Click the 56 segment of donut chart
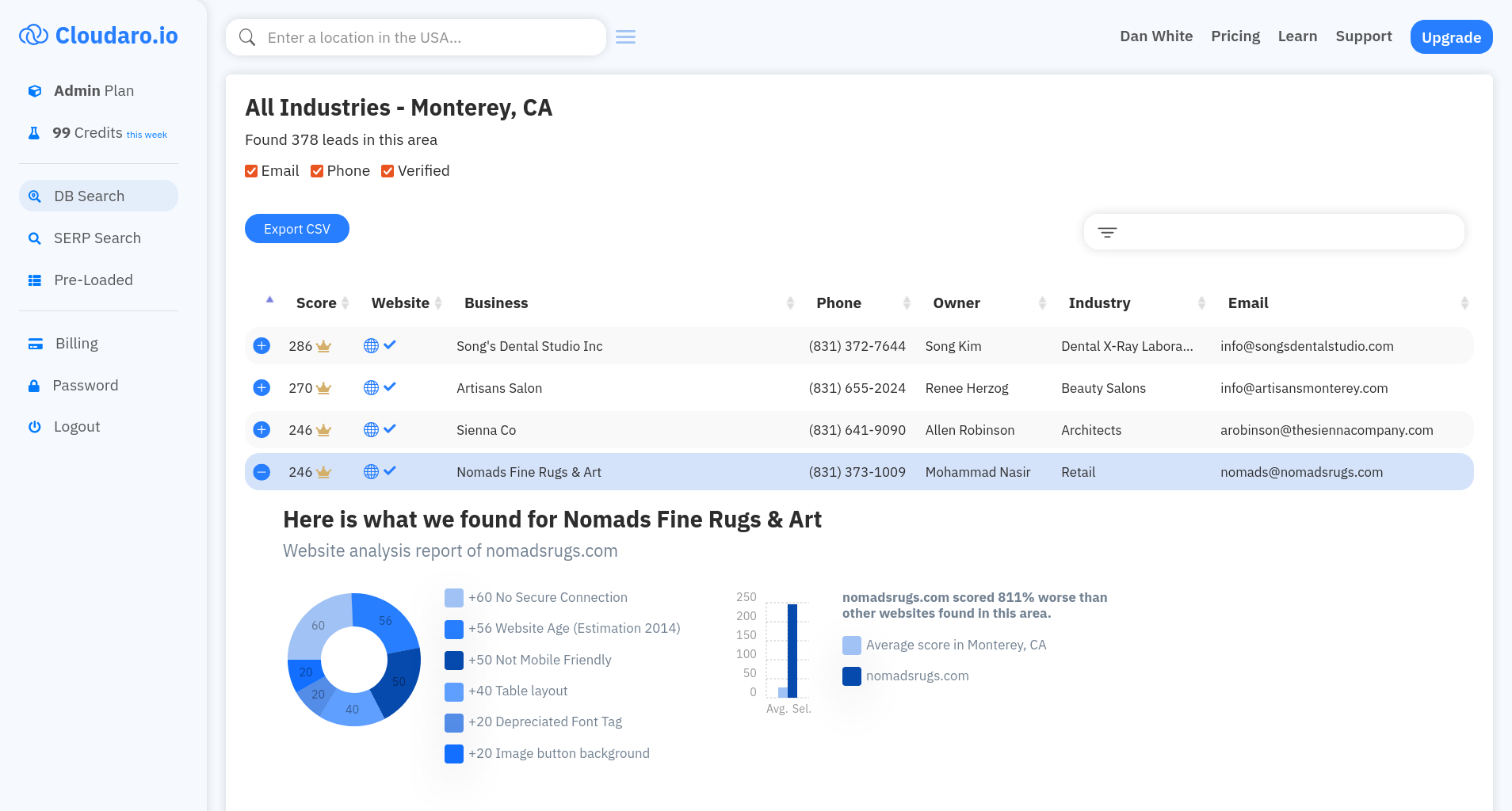This screenshot has height=811, width=1512. (x=388, y=621)
